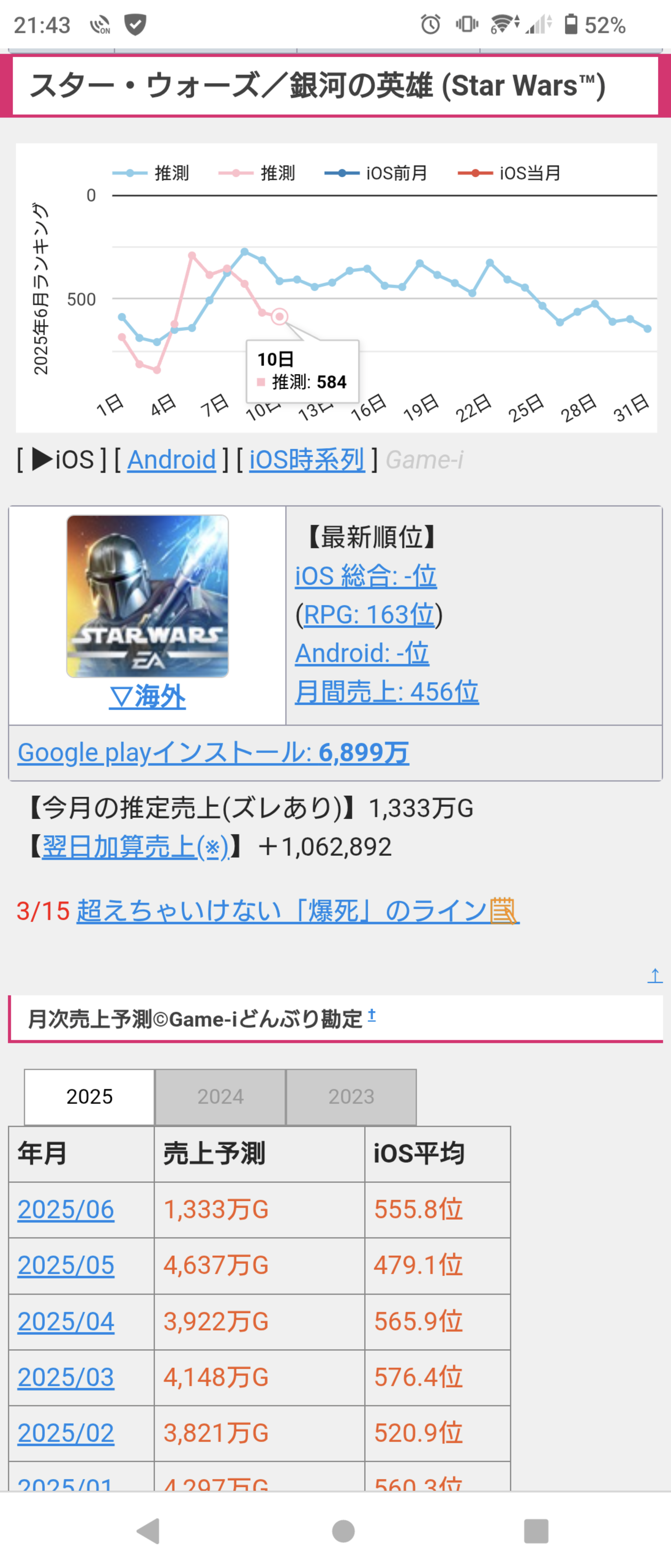Tap the Star Wars game app icon
Viewport: 671px width, 1568px height.
(x=147, y=596)
